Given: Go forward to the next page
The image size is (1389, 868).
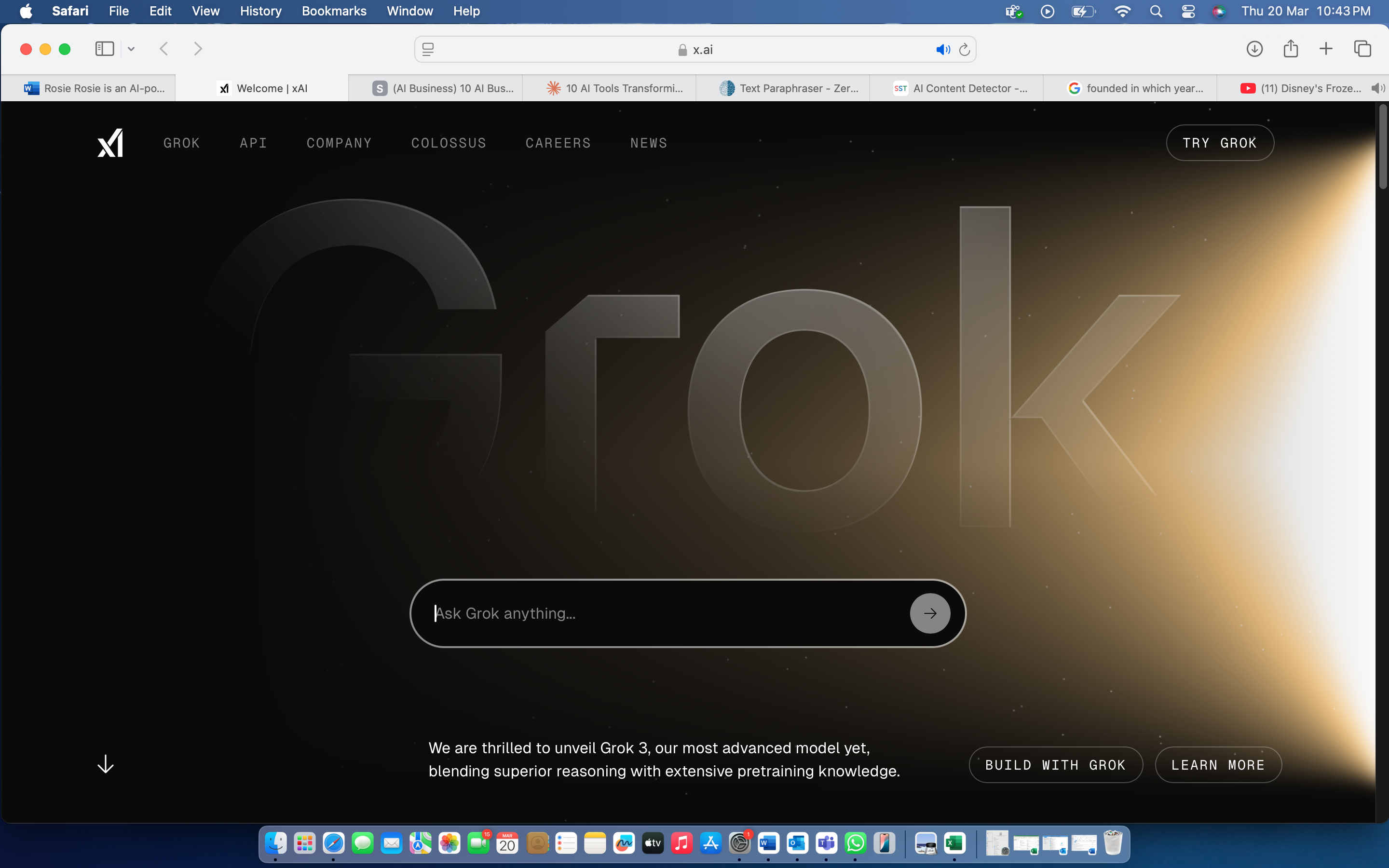Looking at the screenshot, I should click(198, 49).
